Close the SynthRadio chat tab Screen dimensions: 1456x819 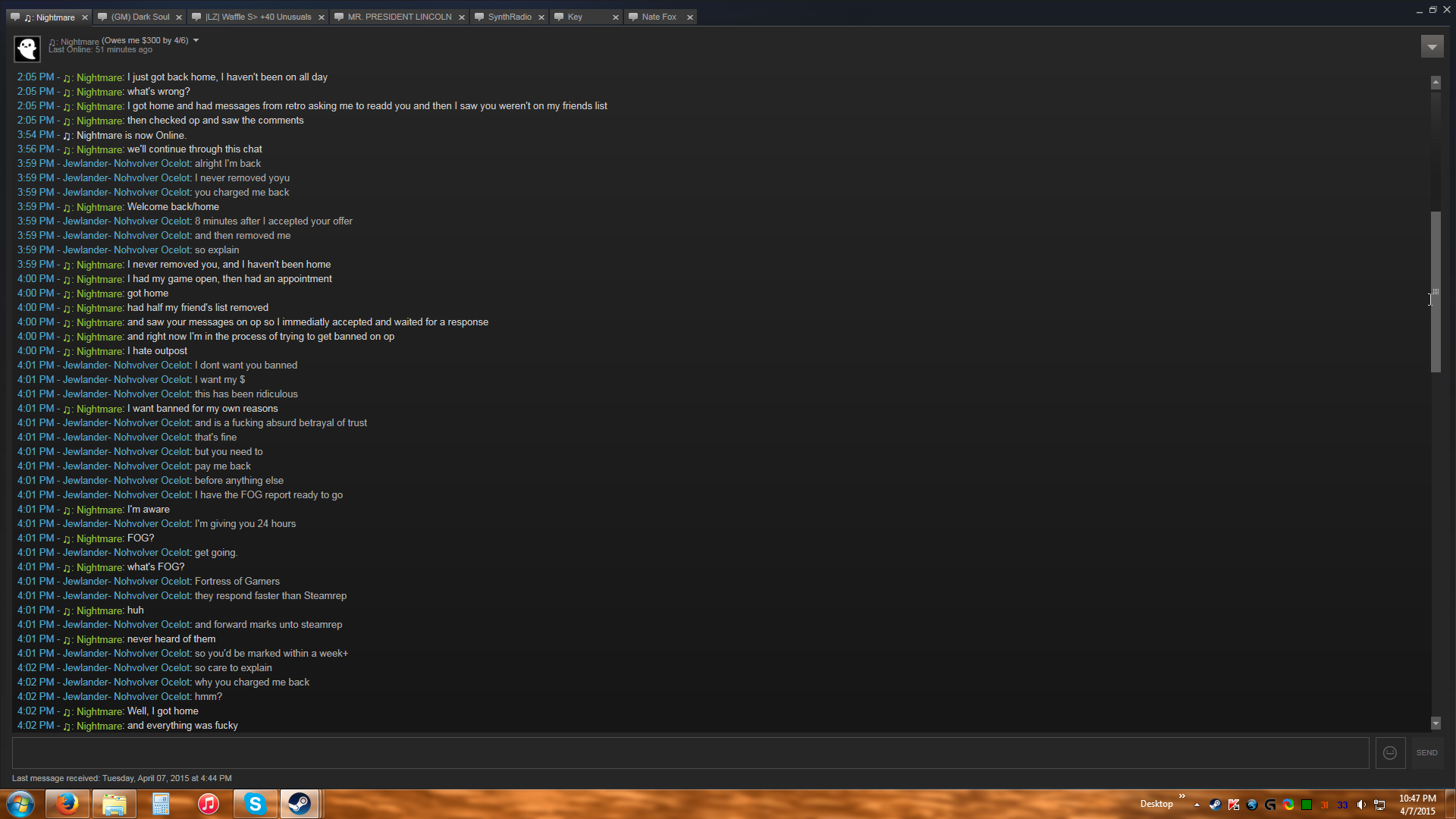541,17
